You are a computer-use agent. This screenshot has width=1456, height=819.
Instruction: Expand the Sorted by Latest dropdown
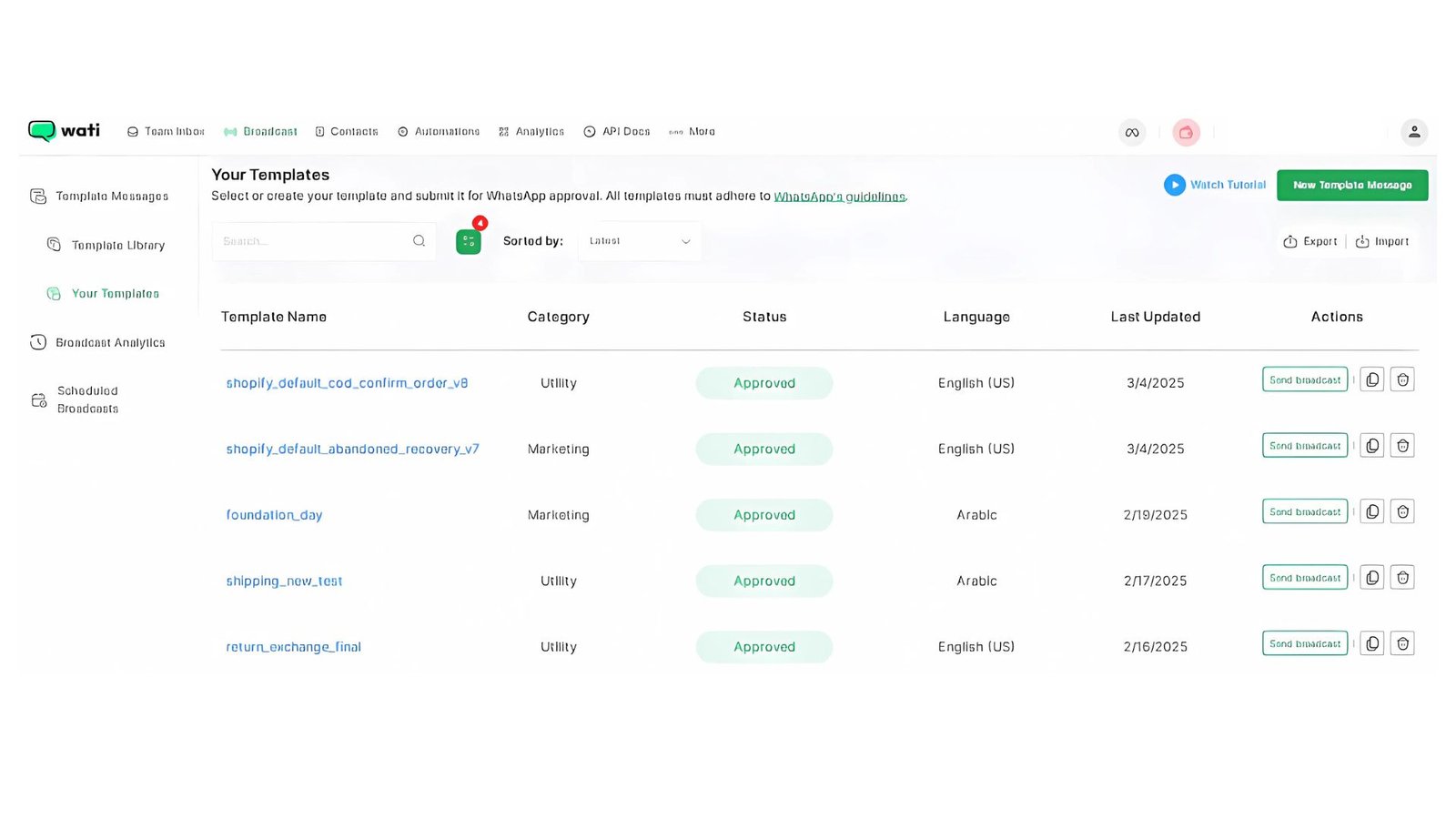[640, 241]
